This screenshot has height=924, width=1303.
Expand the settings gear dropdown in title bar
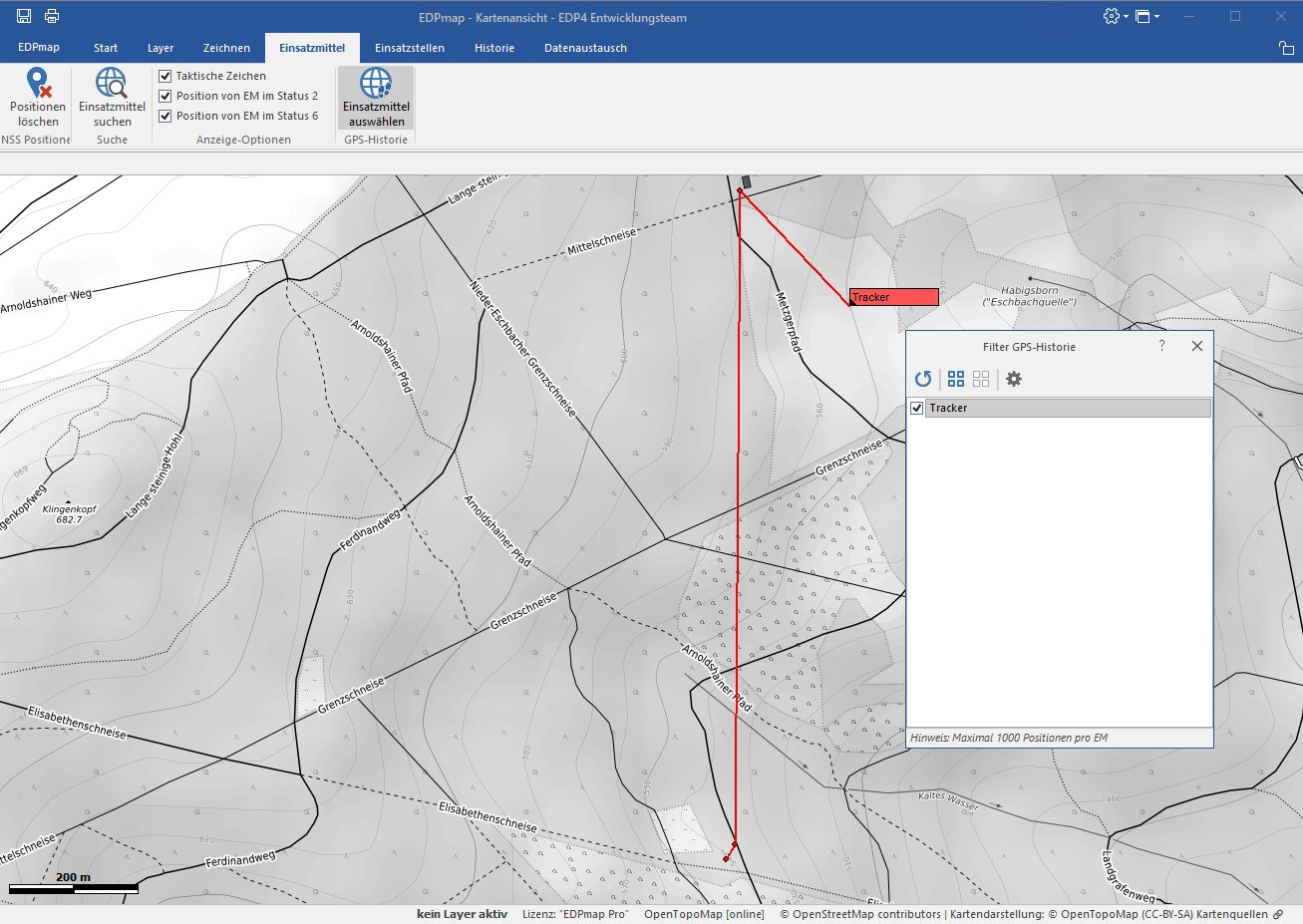[x=1116, y=17]
